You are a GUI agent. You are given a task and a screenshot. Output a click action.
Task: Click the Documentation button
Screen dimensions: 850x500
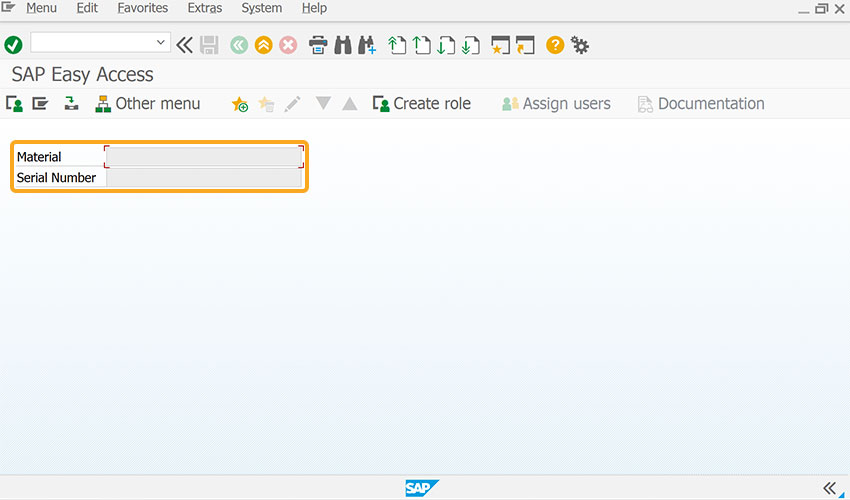tap(701, 104)
